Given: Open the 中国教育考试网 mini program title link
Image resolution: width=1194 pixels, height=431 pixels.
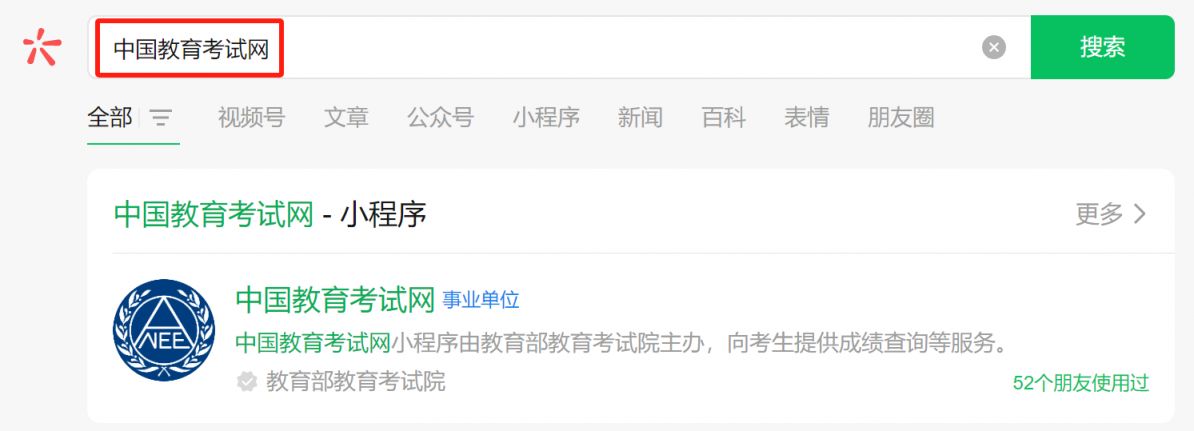Looking at the screenshot, I should tap(335, 300).
